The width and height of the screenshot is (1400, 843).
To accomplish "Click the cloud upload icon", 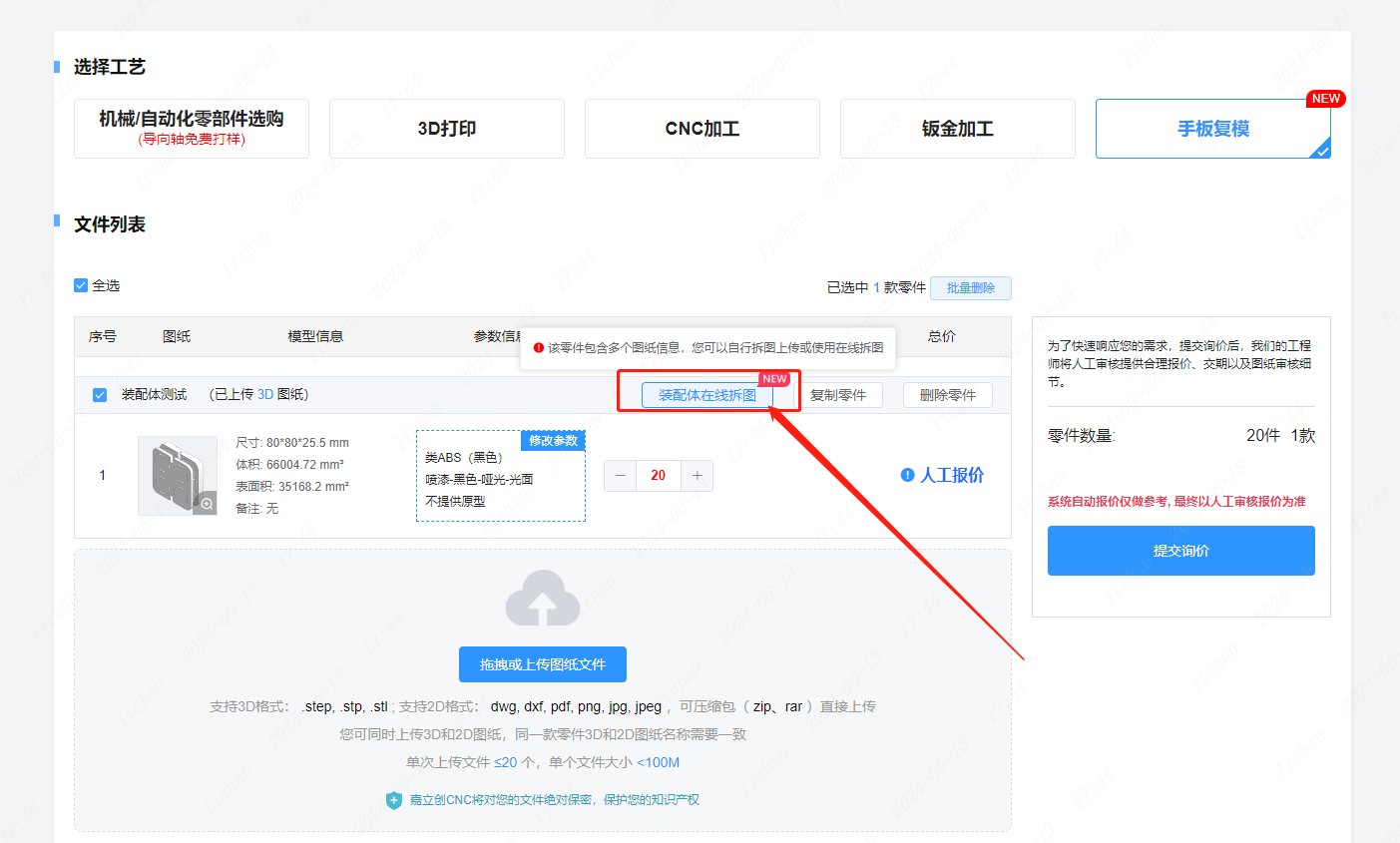I will 542,599.
